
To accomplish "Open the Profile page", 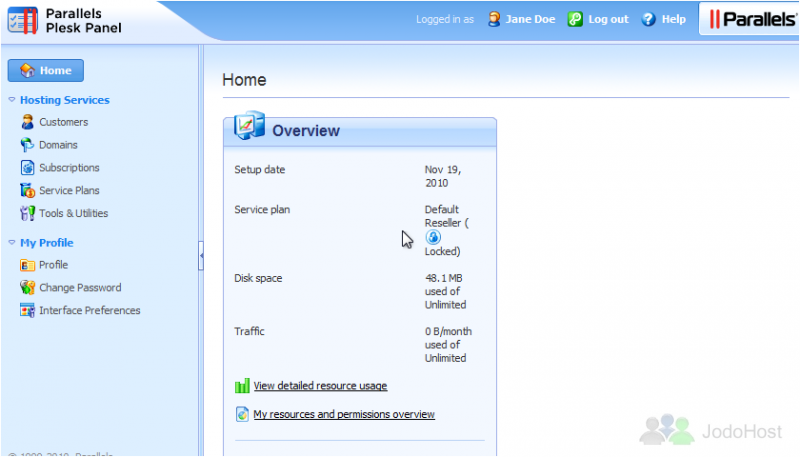I will [54, 265].
